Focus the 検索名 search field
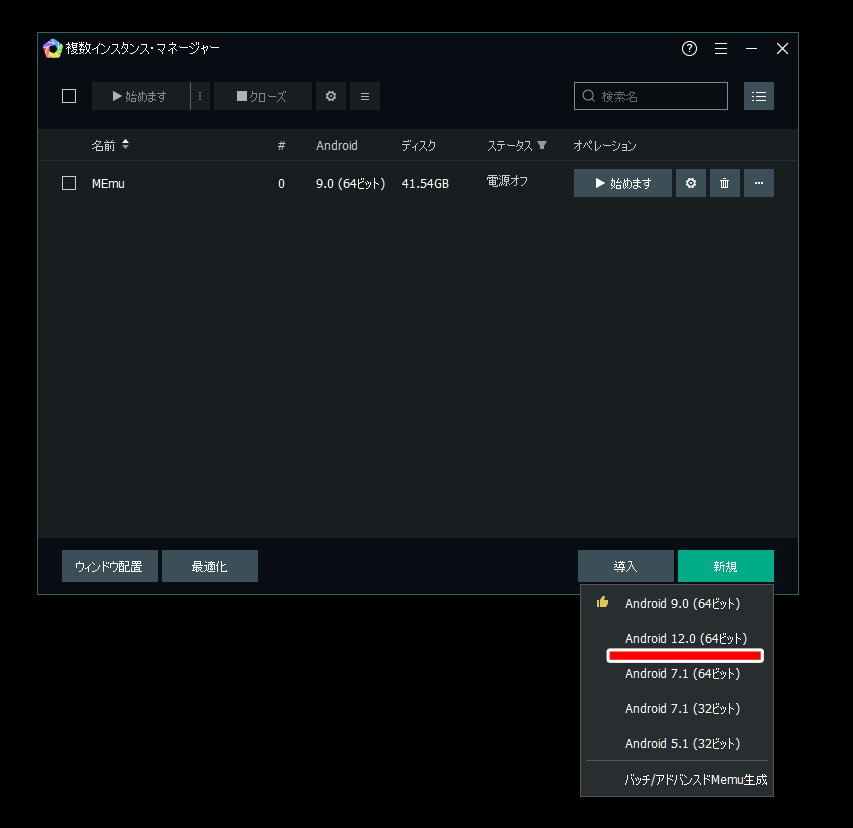The image size is (853, 828). tap(651, 96)
